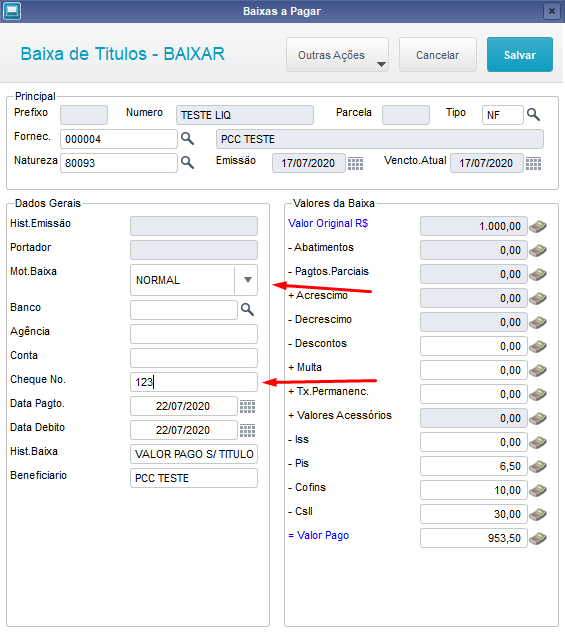Open lookup magnifier next to Fornec. field
This screenshot has width=565, height=632.
[x=187, y=139]
